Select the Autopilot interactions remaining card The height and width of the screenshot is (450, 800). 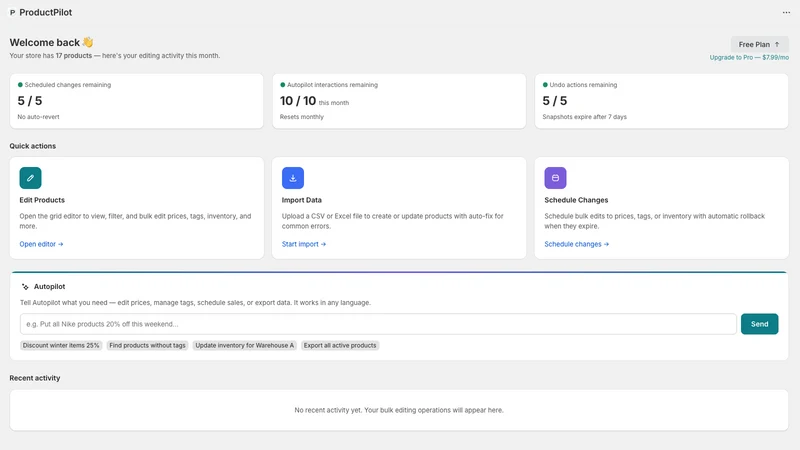pos(399,101)
